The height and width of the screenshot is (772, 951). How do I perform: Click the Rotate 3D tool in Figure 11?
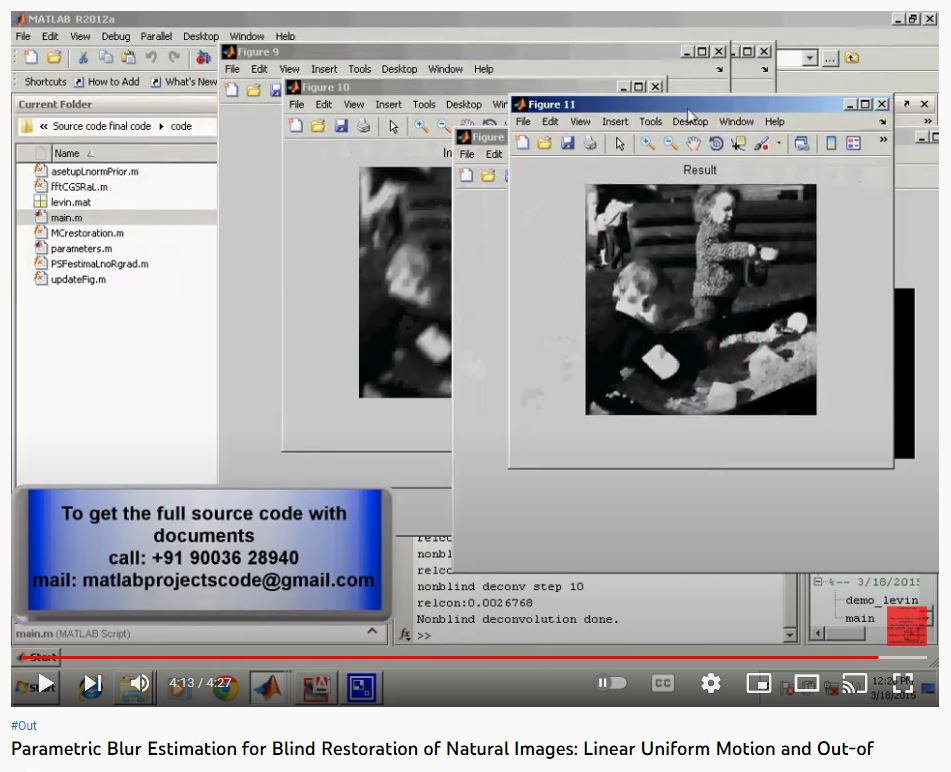[x=716, y=144]
